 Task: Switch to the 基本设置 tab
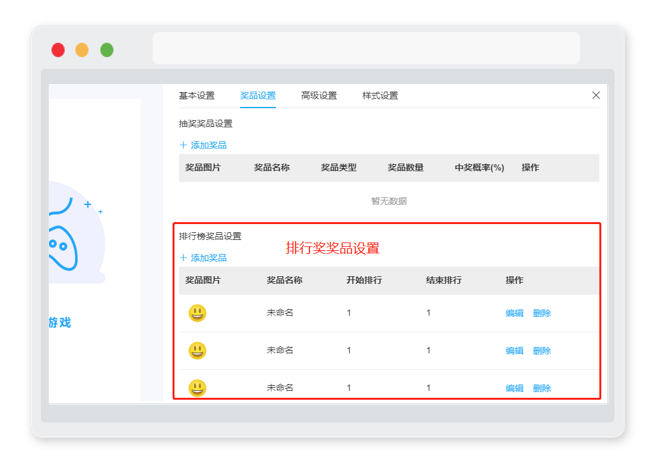[197, 96]
